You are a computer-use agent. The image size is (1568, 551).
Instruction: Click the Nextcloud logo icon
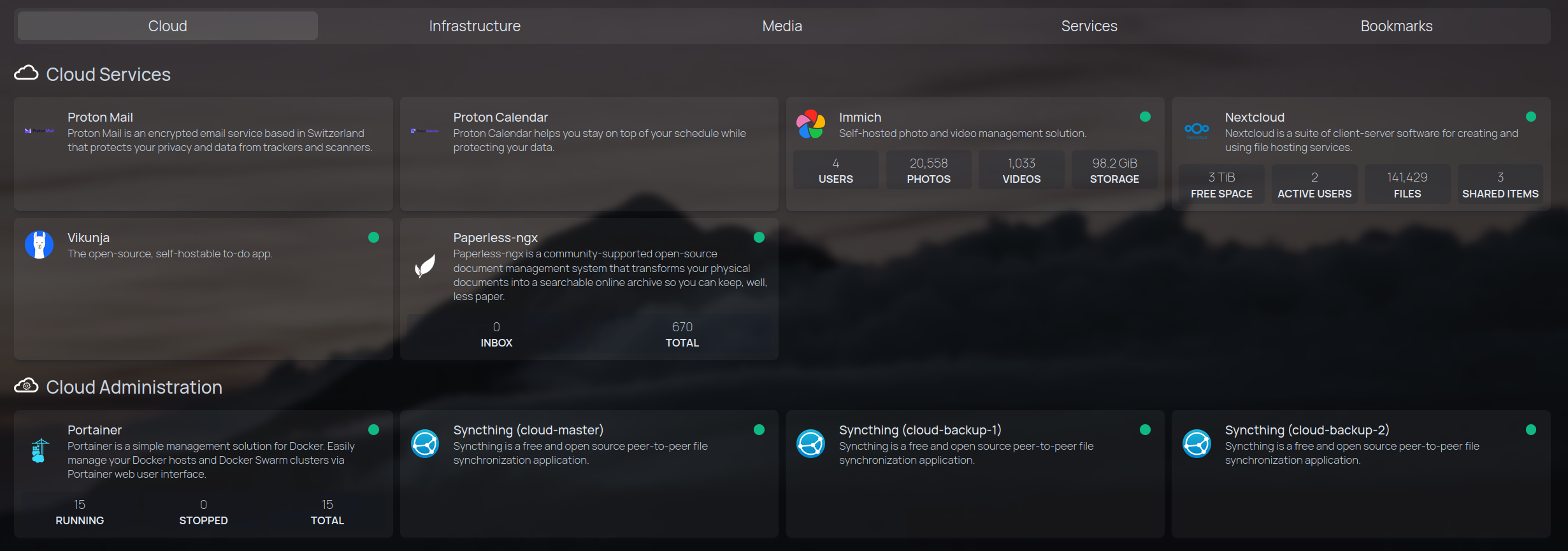1197,131
